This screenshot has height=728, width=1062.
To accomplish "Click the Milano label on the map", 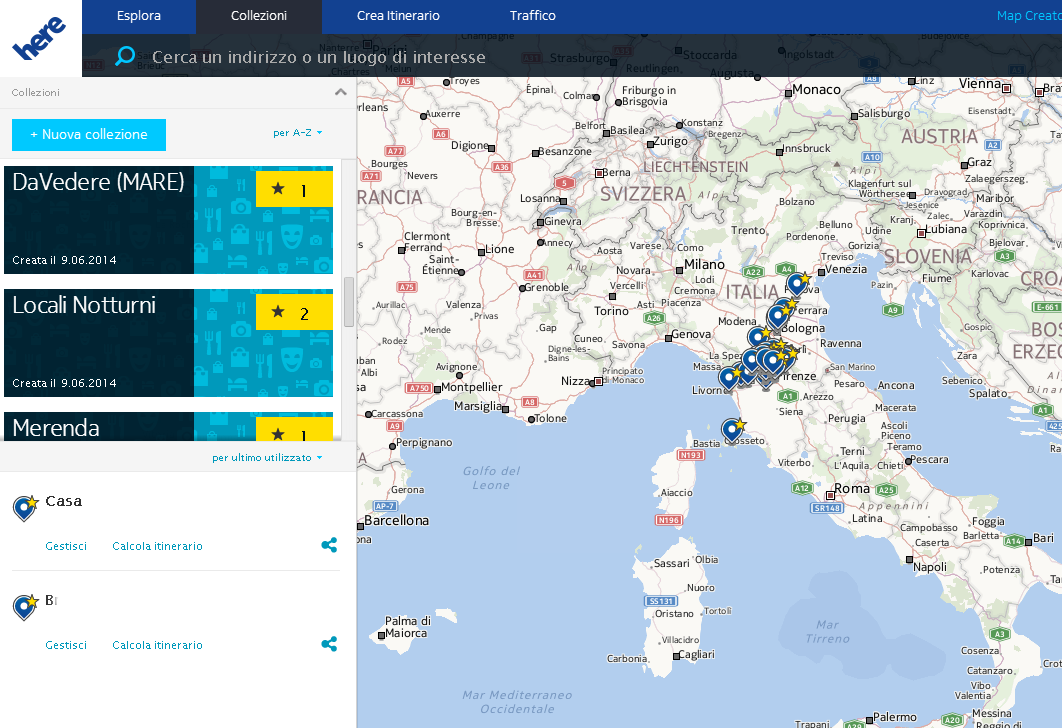I will coord(704,264).
